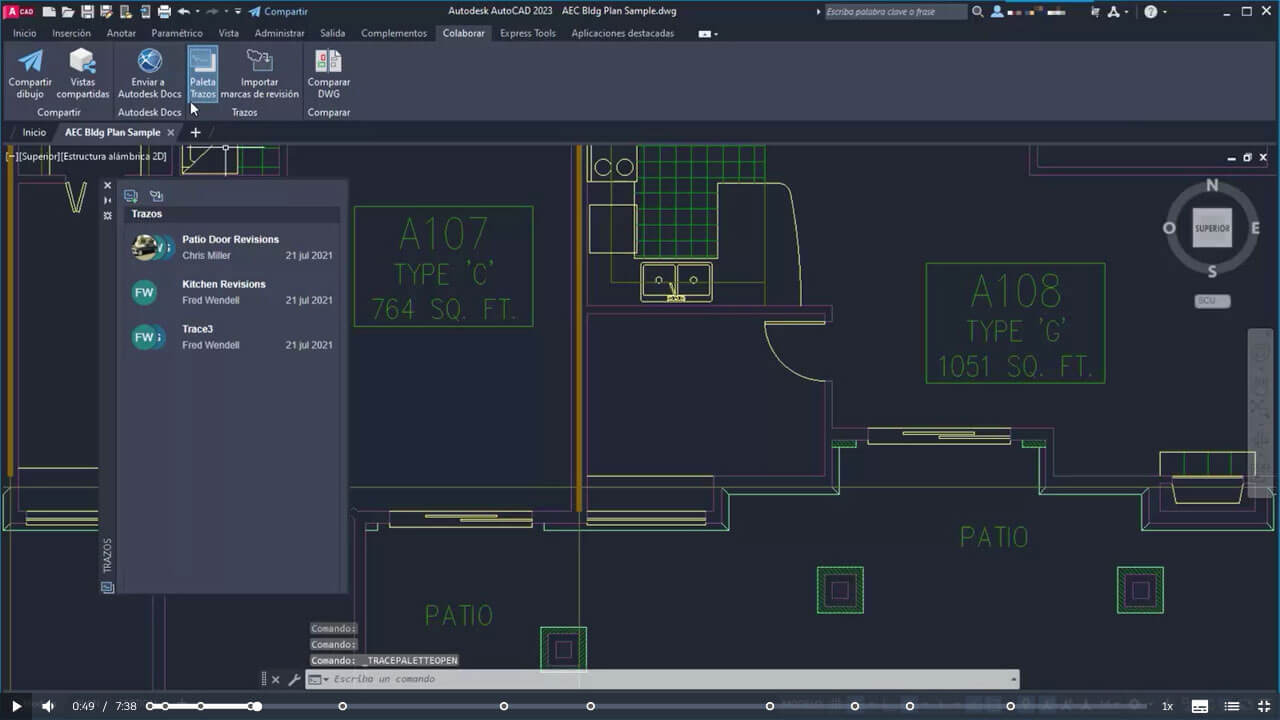Screen dimensions: 1280x720
Task: Open the Anotar ribbon tab
Action: tap(121, 33)
